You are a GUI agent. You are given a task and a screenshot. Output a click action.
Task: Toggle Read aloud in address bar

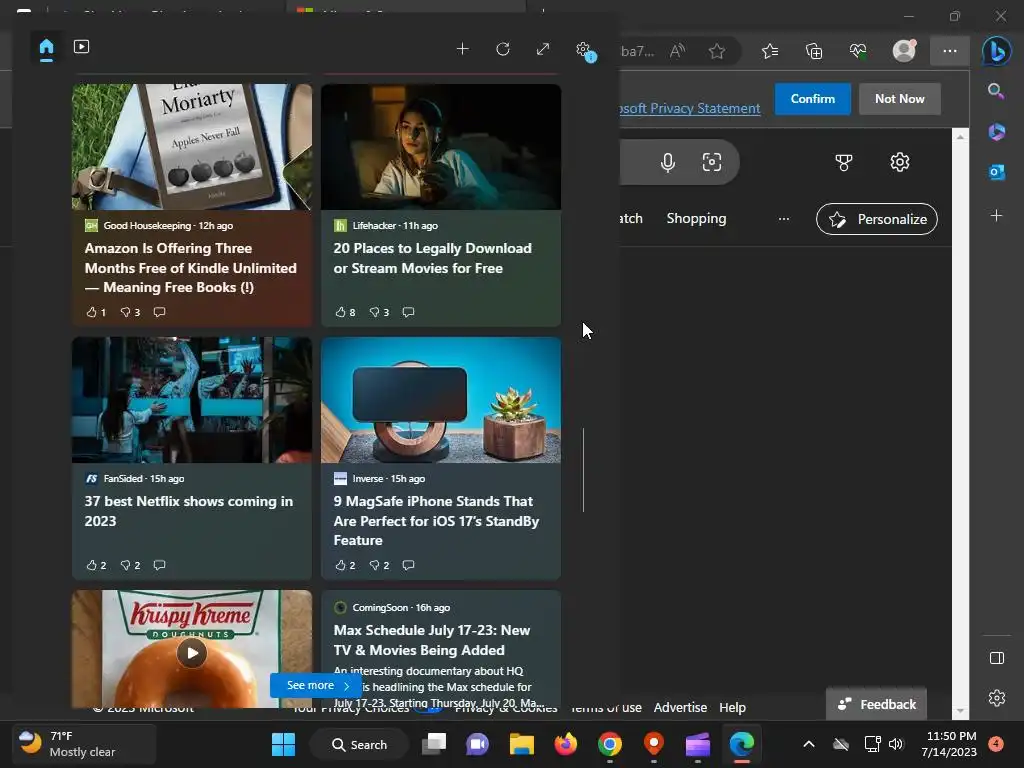(x=677, y=51)
